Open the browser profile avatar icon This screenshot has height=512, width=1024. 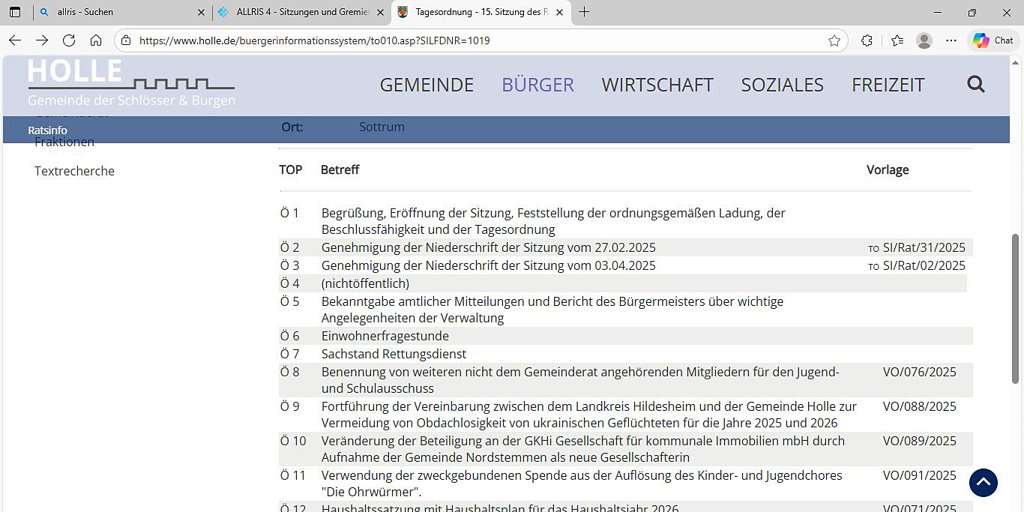pos(924,41)
